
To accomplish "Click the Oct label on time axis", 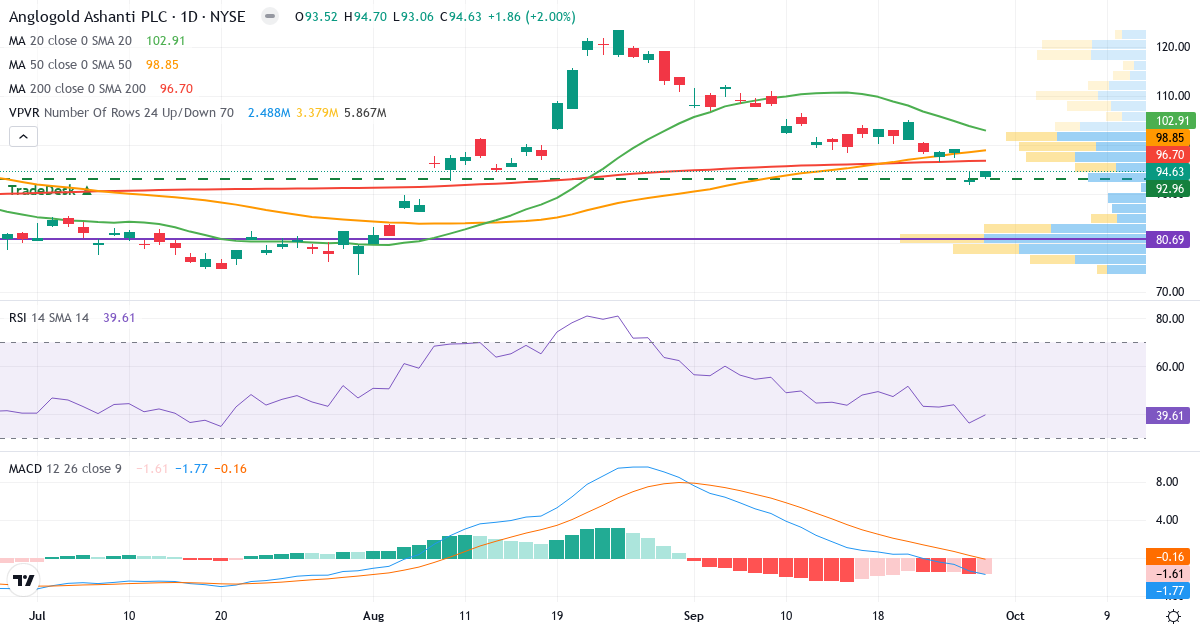I will tap(1015, 615).
